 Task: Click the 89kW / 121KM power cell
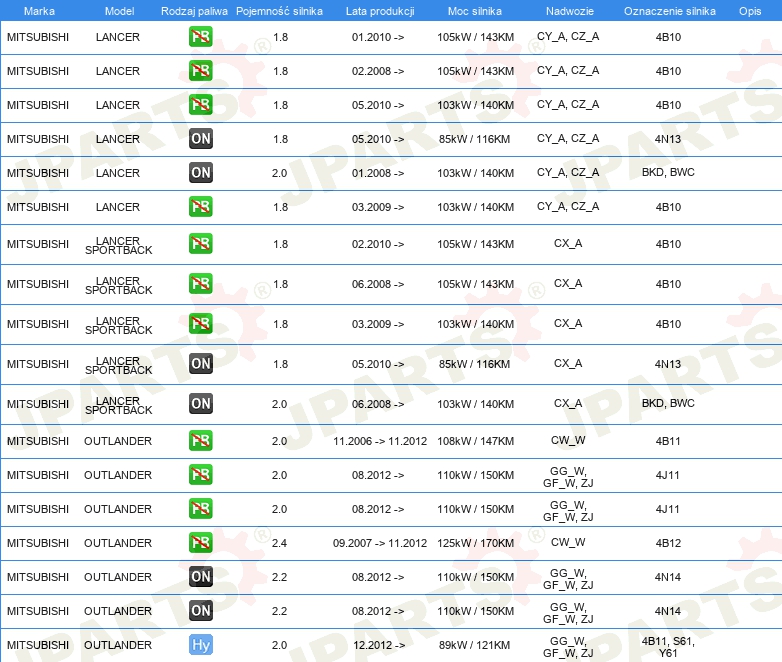(475, 645)
